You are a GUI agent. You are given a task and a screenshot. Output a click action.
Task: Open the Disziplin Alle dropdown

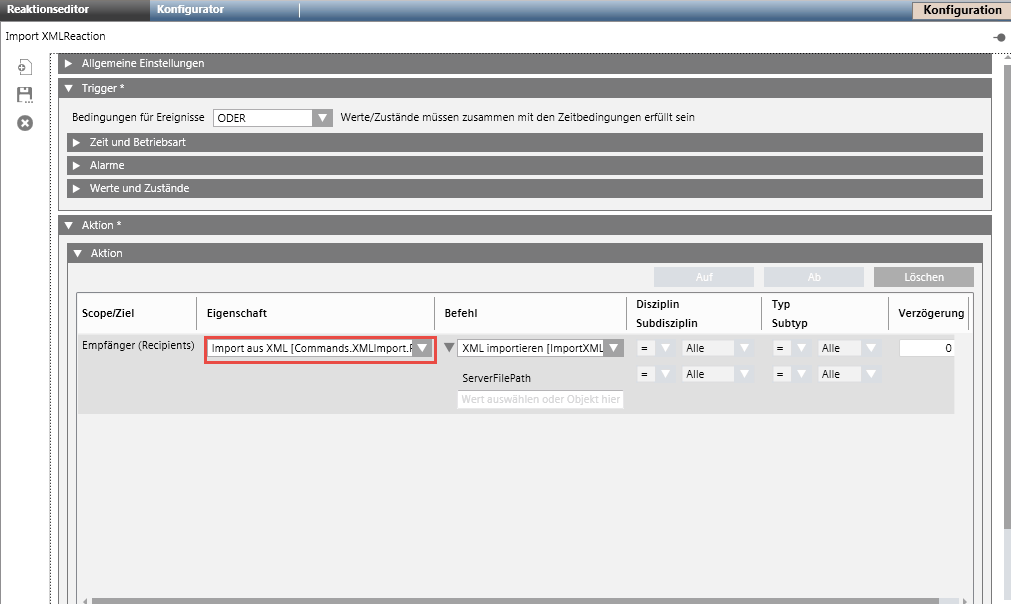click(x=717, y=348)
